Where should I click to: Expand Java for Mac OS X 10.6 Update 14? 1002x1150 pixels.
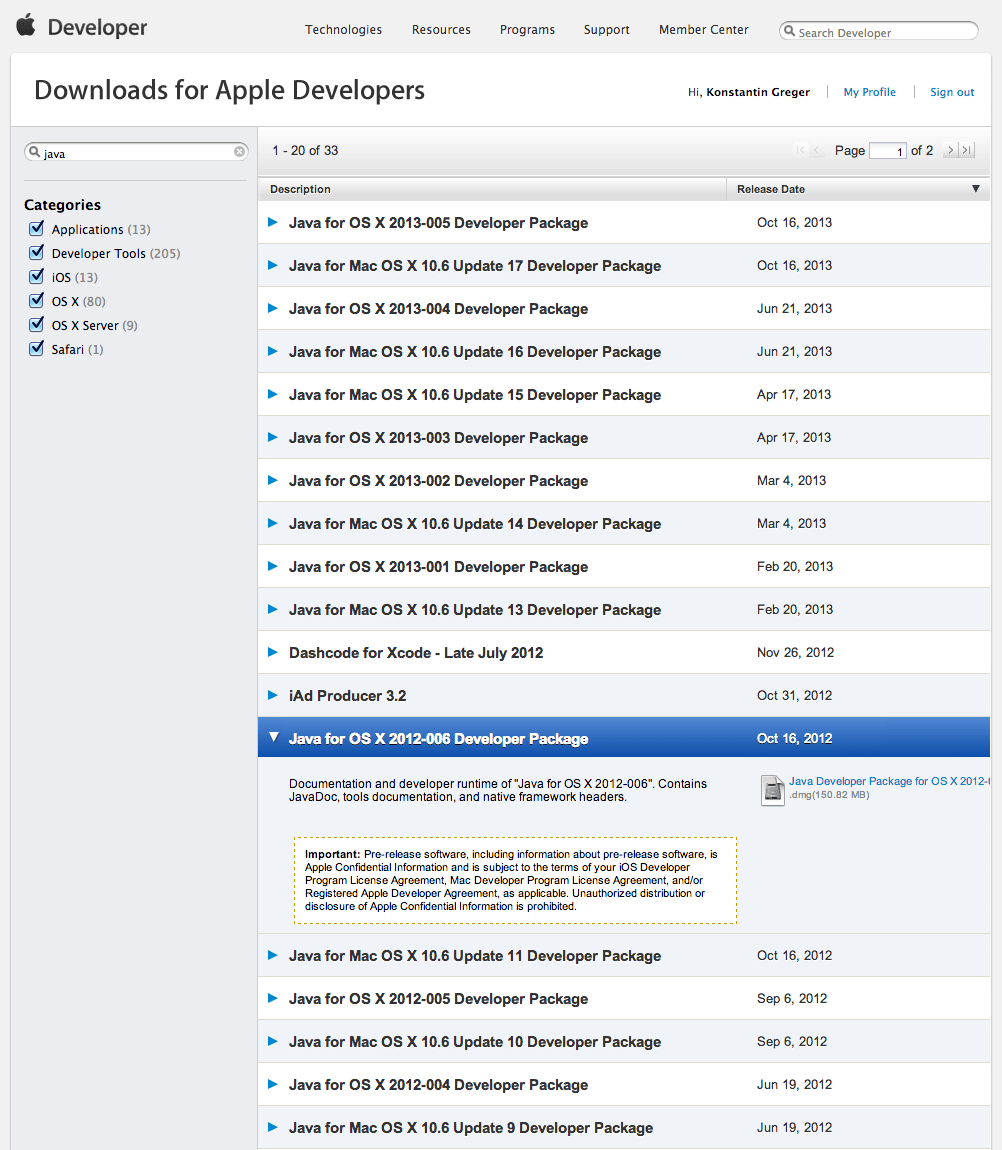coord(273,523)
